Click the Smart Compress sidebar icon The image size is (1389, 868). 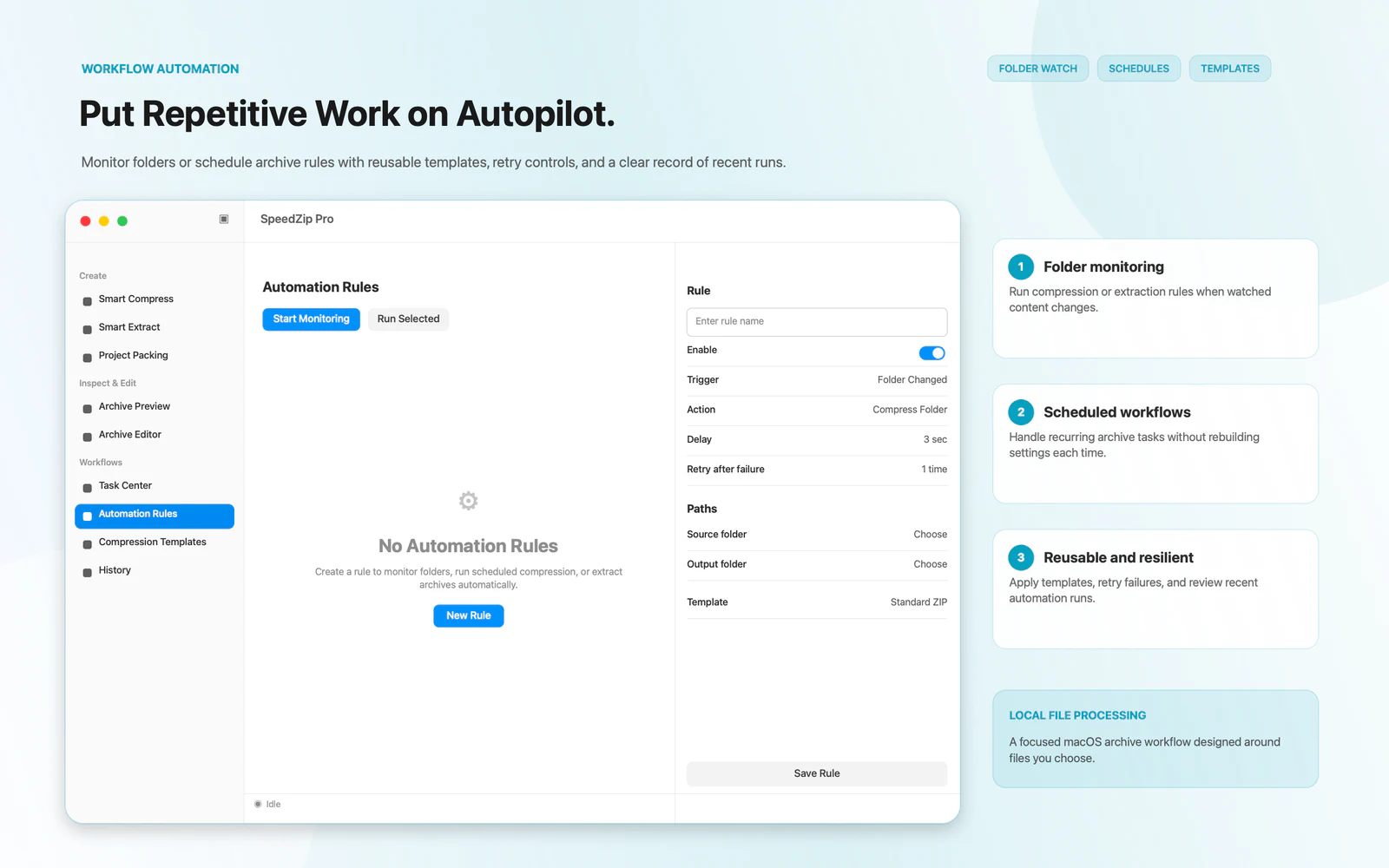tap(87, 301)
